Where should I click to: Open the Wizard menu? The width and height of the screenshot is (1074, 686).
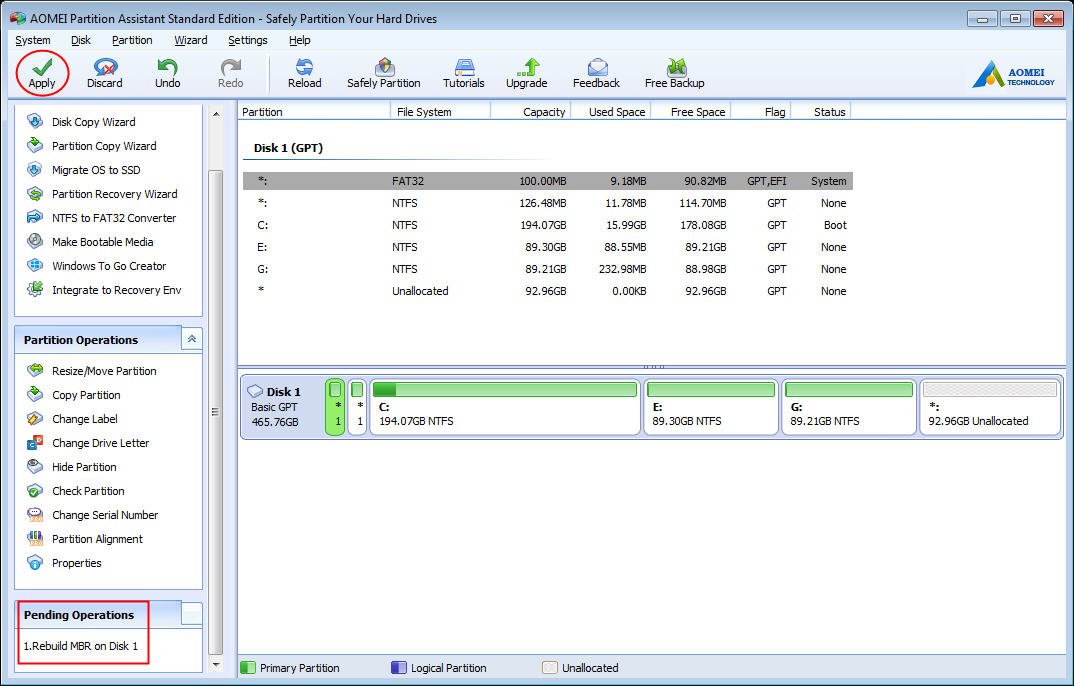tap(190, 40)
